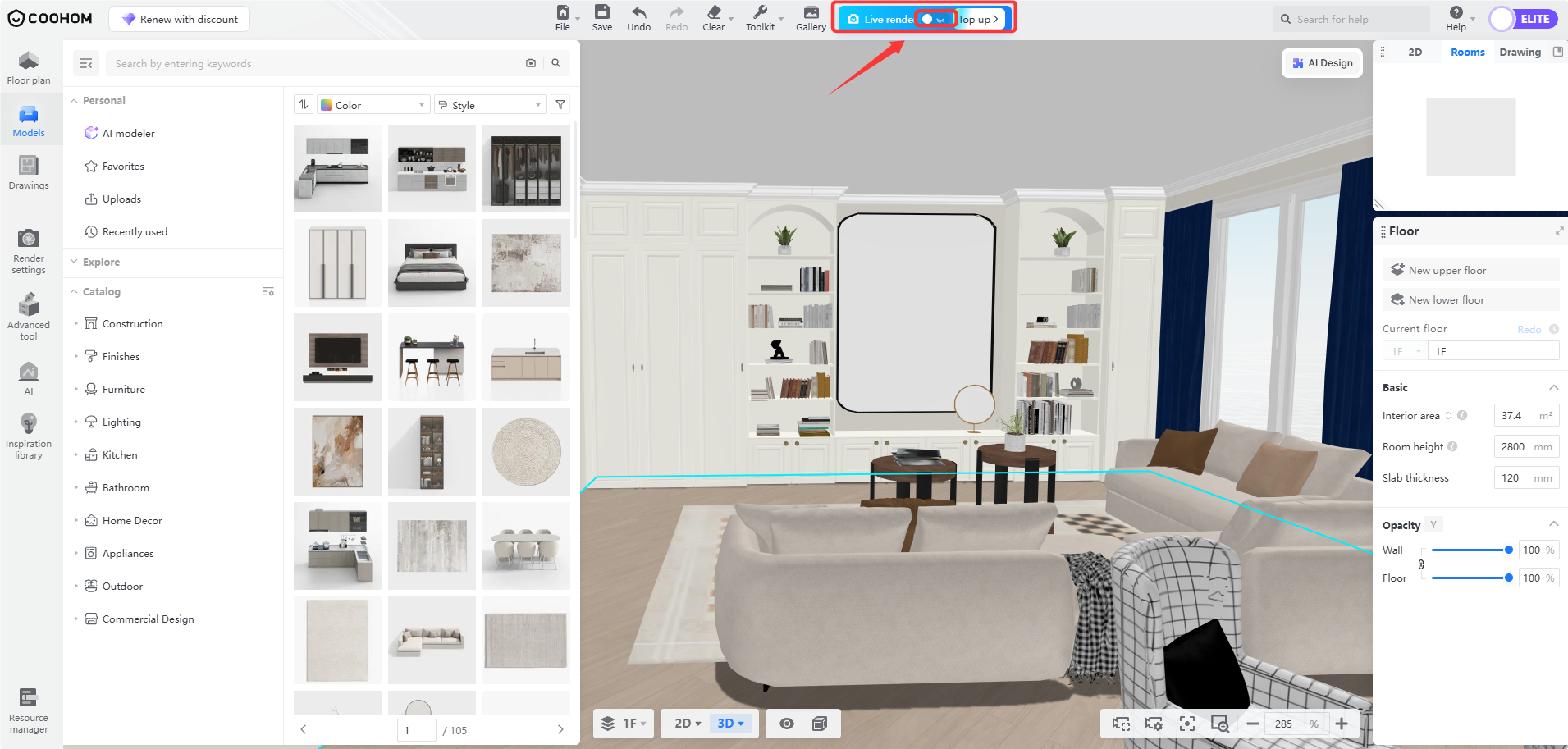Open Models in left sidebar
The height and width of the screenshot is (749, 1568).
[29, 121]
